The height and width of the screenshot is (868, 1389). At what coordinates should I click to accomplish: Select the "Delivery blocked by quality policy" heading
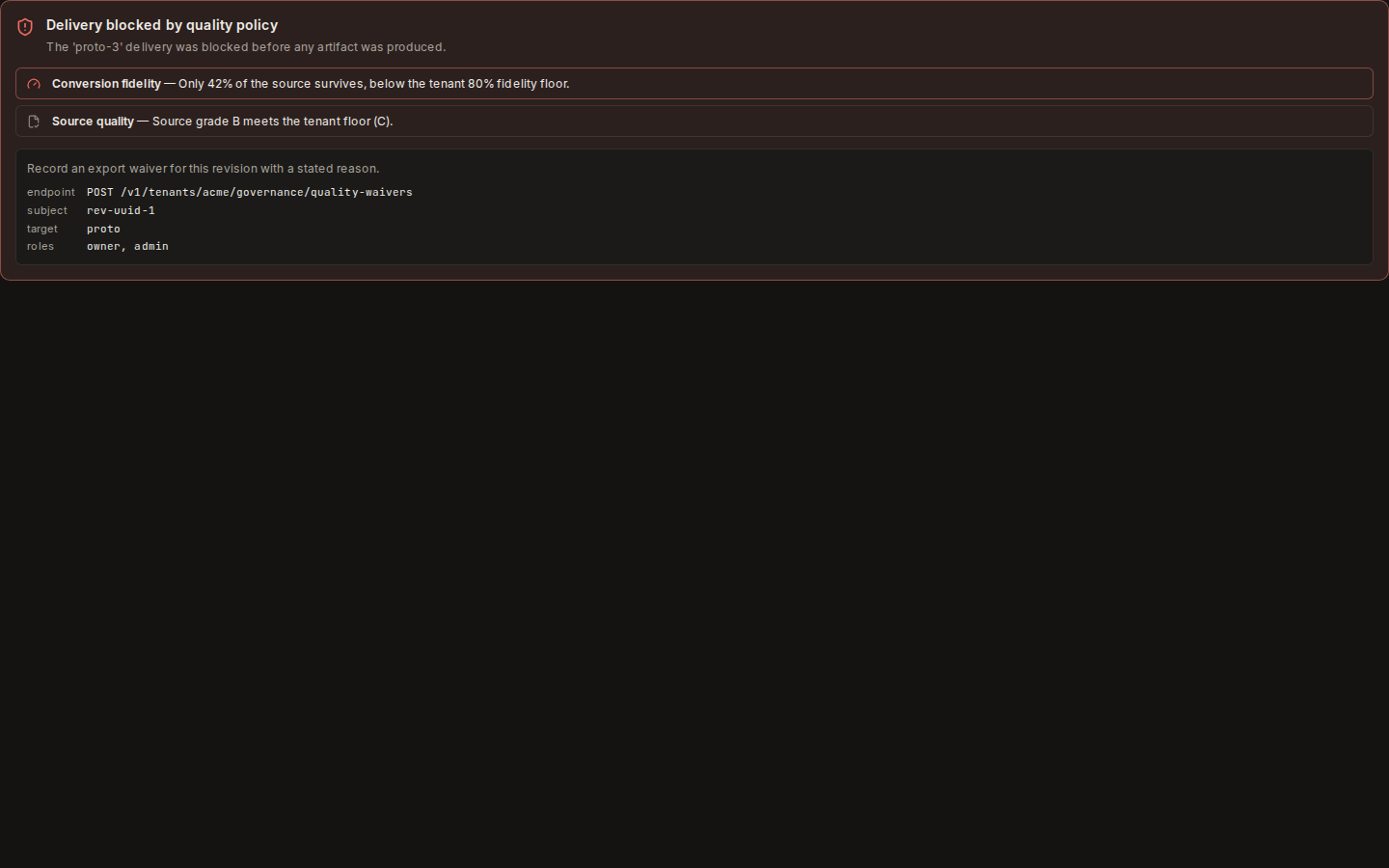tap(162, 25)
